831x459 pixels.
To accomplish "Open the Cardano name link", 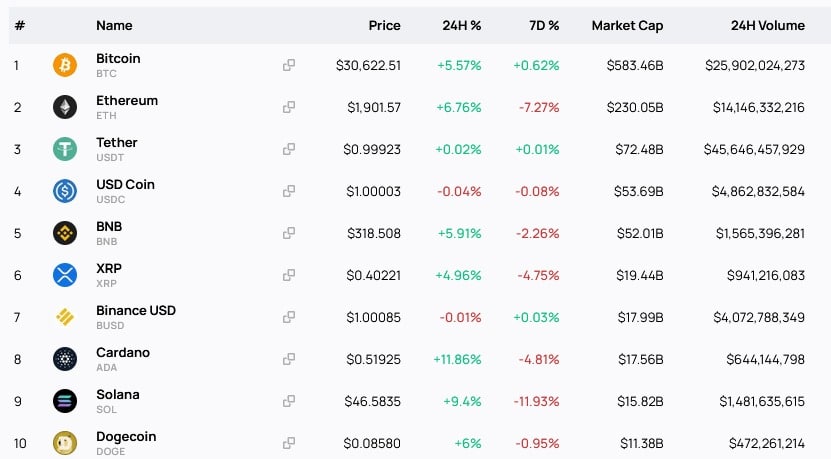I will [123, 352].
